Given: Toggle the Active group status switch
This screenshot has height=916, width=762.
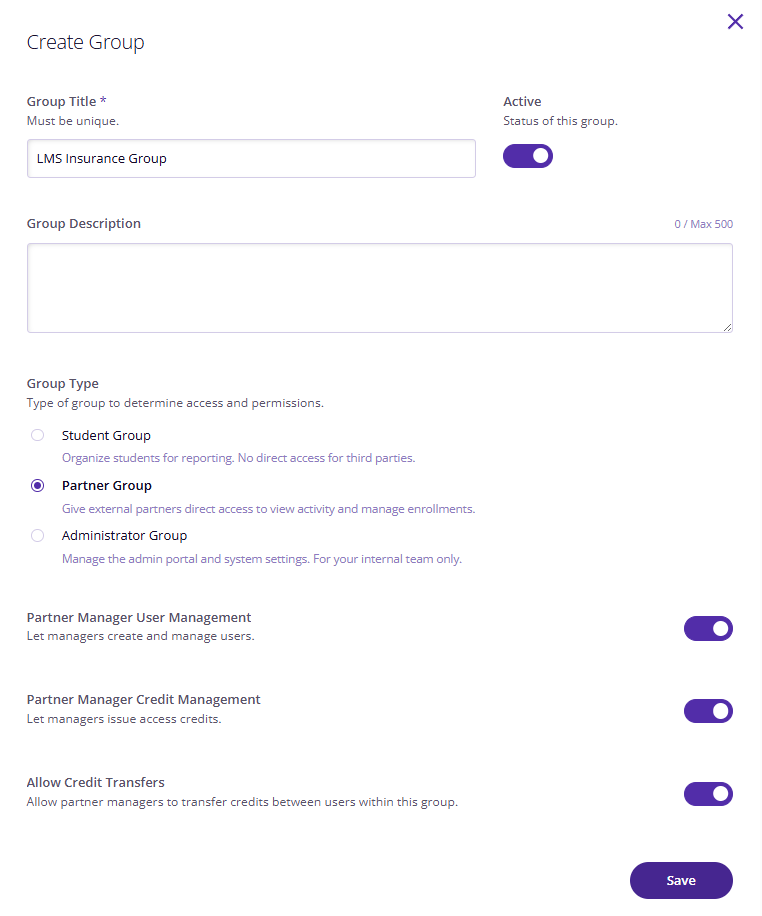Looking at the screenshot, I should 528,156.
